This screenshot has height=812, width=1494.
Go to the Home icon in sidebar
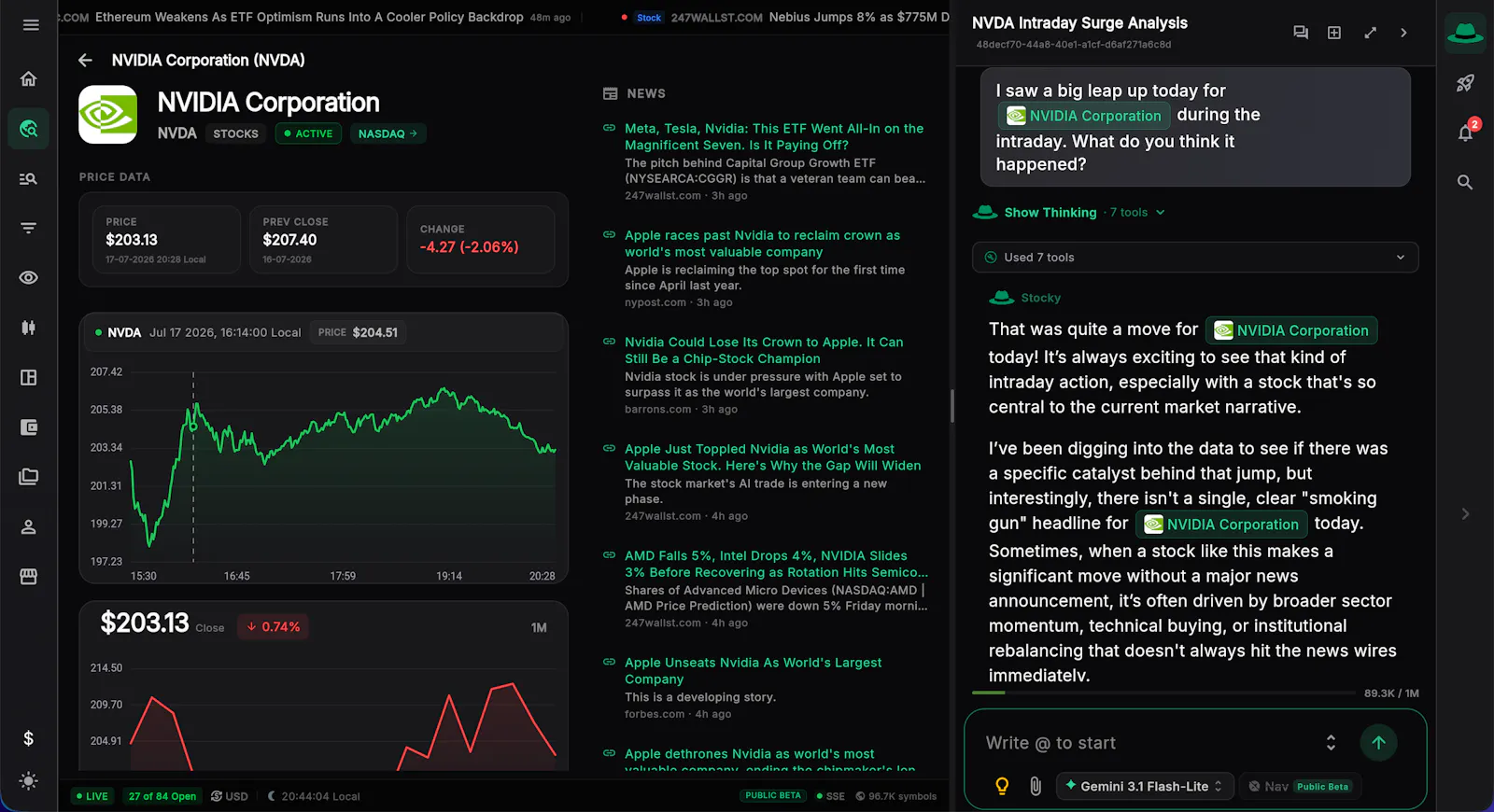(29, 78)
